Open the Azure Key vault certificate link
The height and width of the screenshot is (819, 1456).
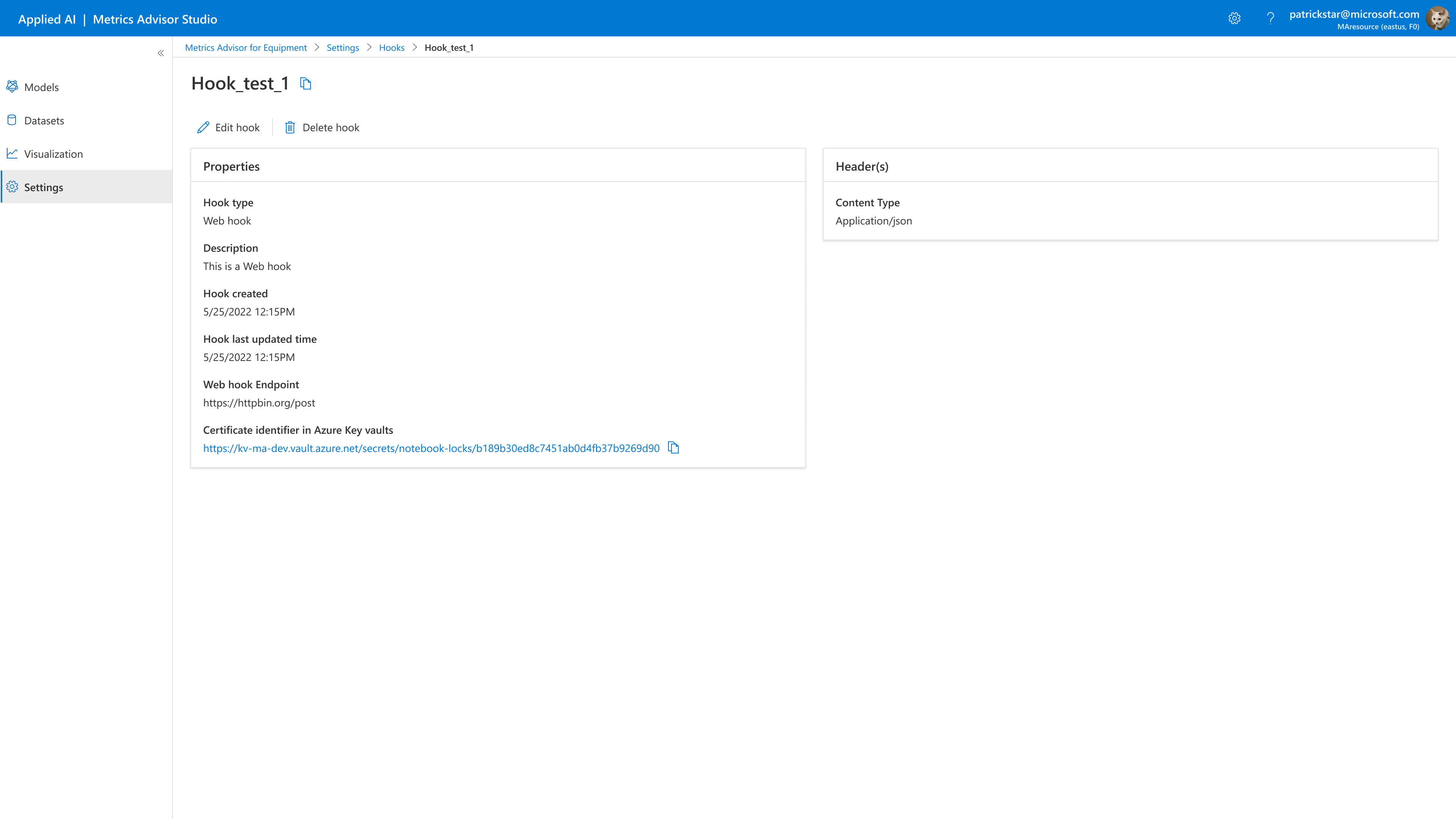(431, 448)
